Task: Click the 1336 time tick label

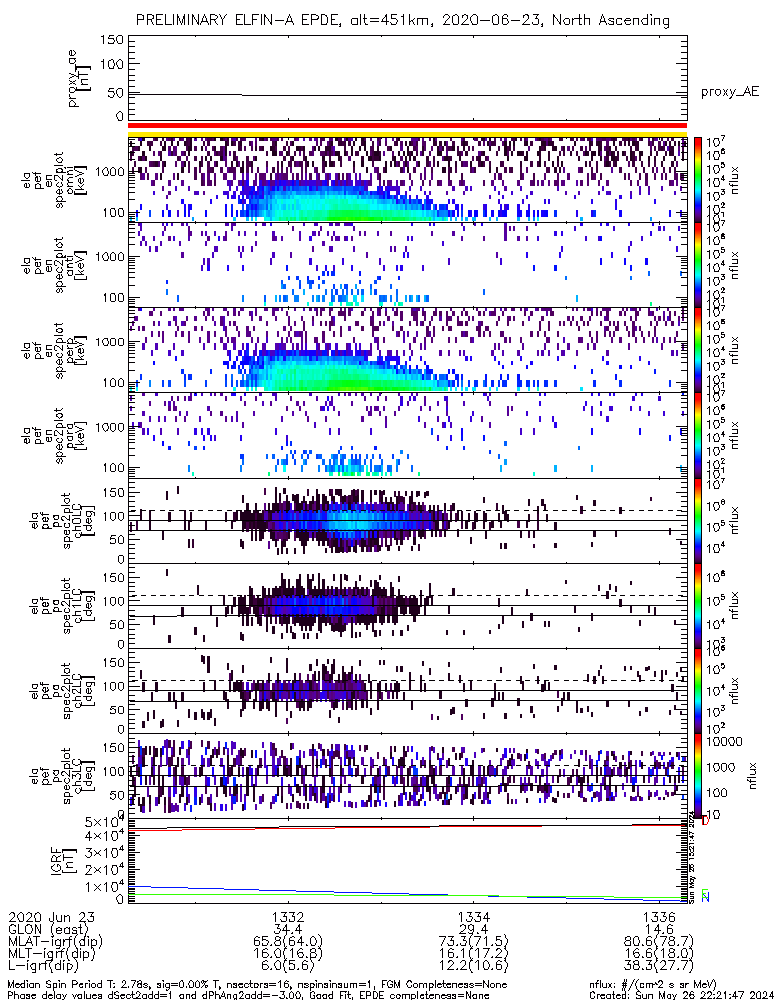Action: 658,916
